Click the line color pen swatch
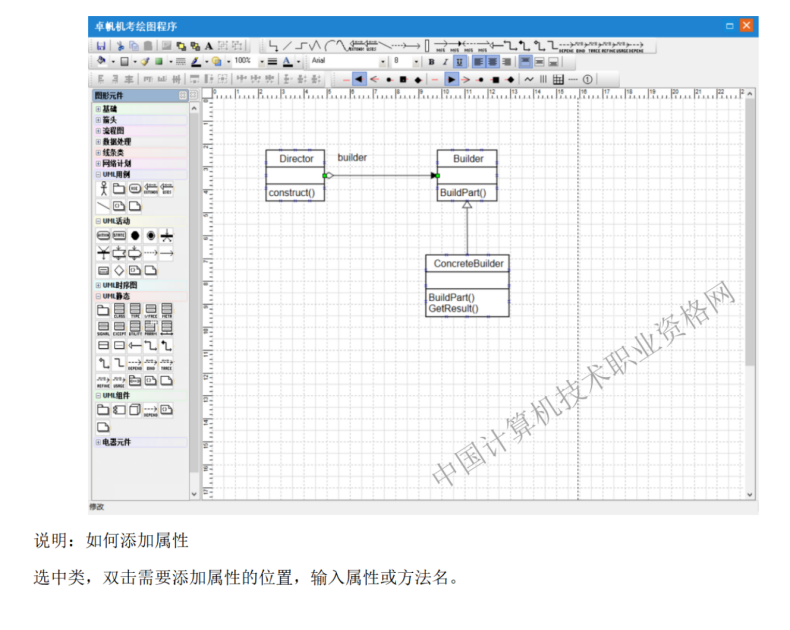This screenshot has width=790, height=630. point(196,61)
